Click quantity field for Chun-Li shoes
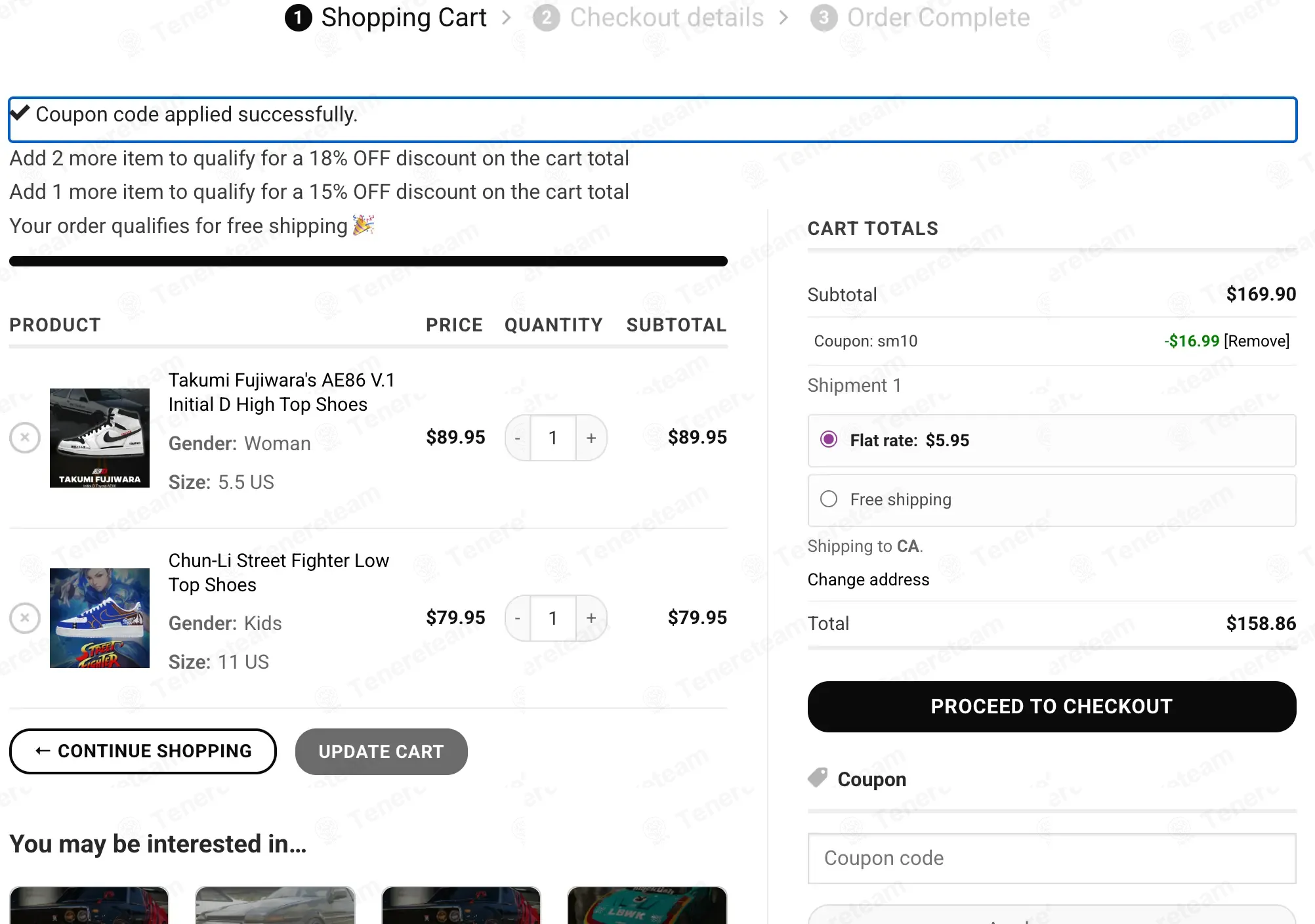This screenshot has height=924, width=1315. [553, 618]
